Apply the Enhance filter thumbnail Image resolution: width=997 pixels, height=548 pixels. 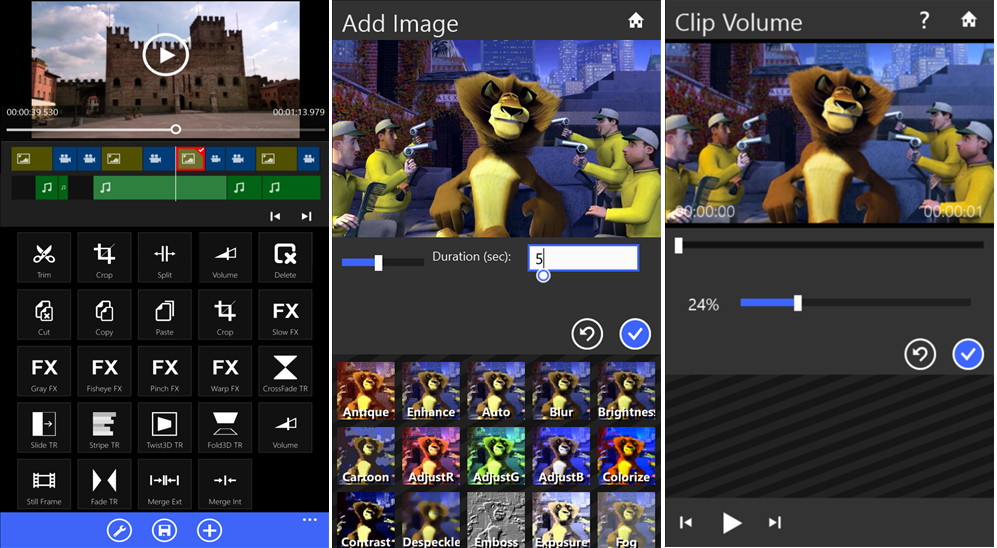point(431,392)
